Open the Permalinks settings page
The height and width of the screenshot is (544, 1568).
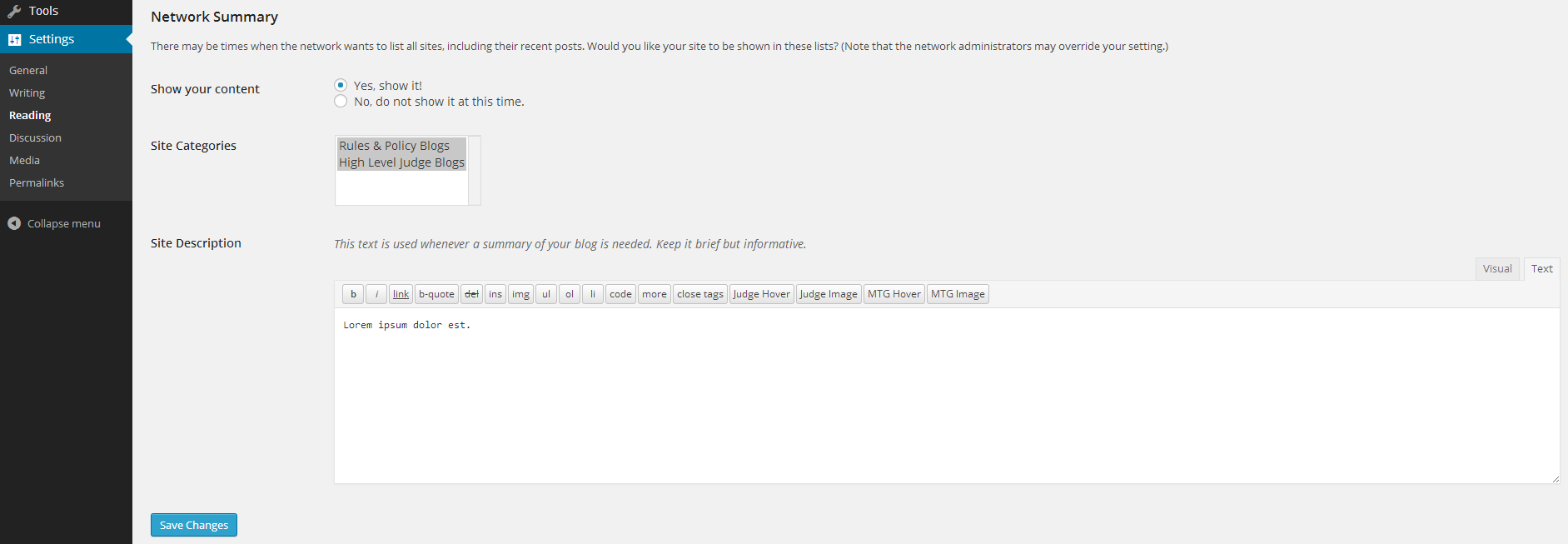point(37,182)
